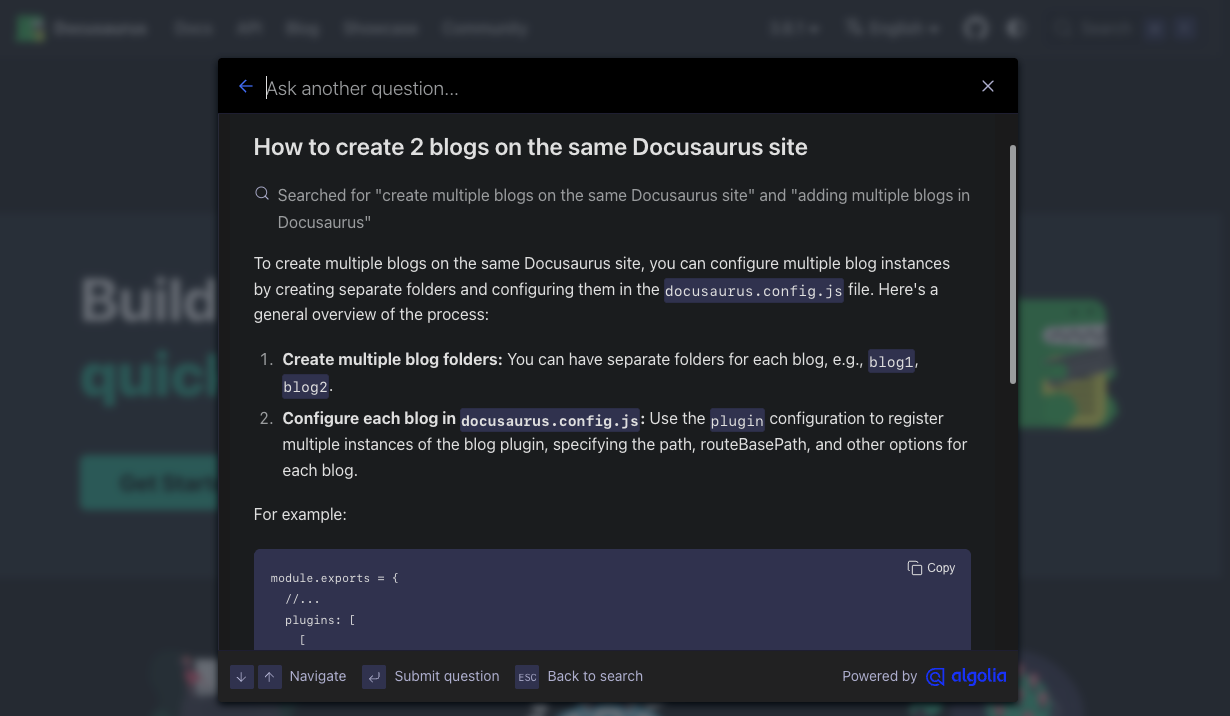Toggle dark mode in the navbar
The width and height of the screenshot is (1230, 716).
1014,28
